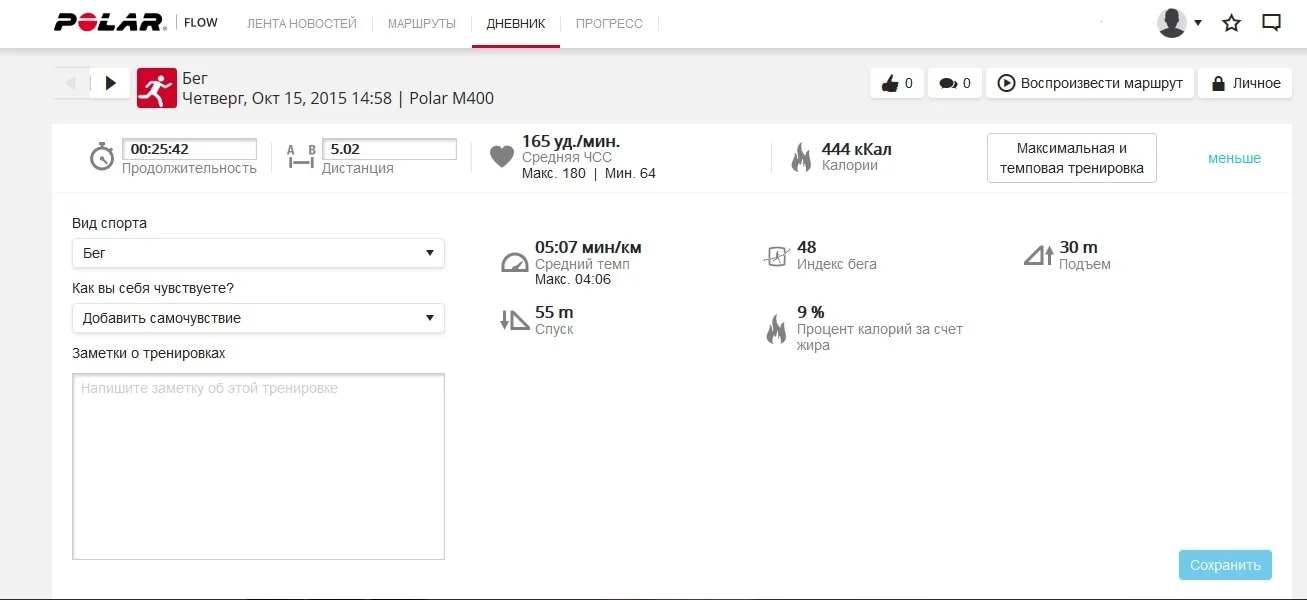Screen dimensions: 1307x600
Task: Click the duration field 00:25:42
Action: pos(189,150)
